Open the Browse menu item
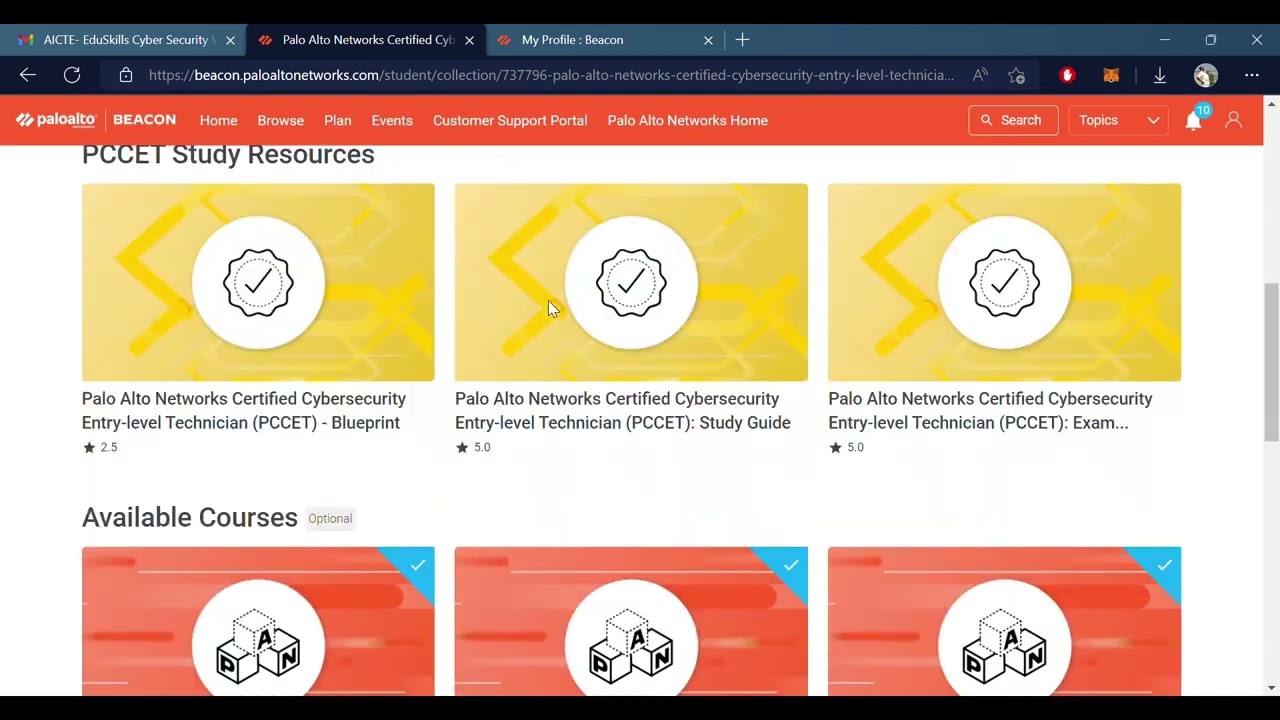Viewport: 1280px width, 720px height. click(280, 120)
